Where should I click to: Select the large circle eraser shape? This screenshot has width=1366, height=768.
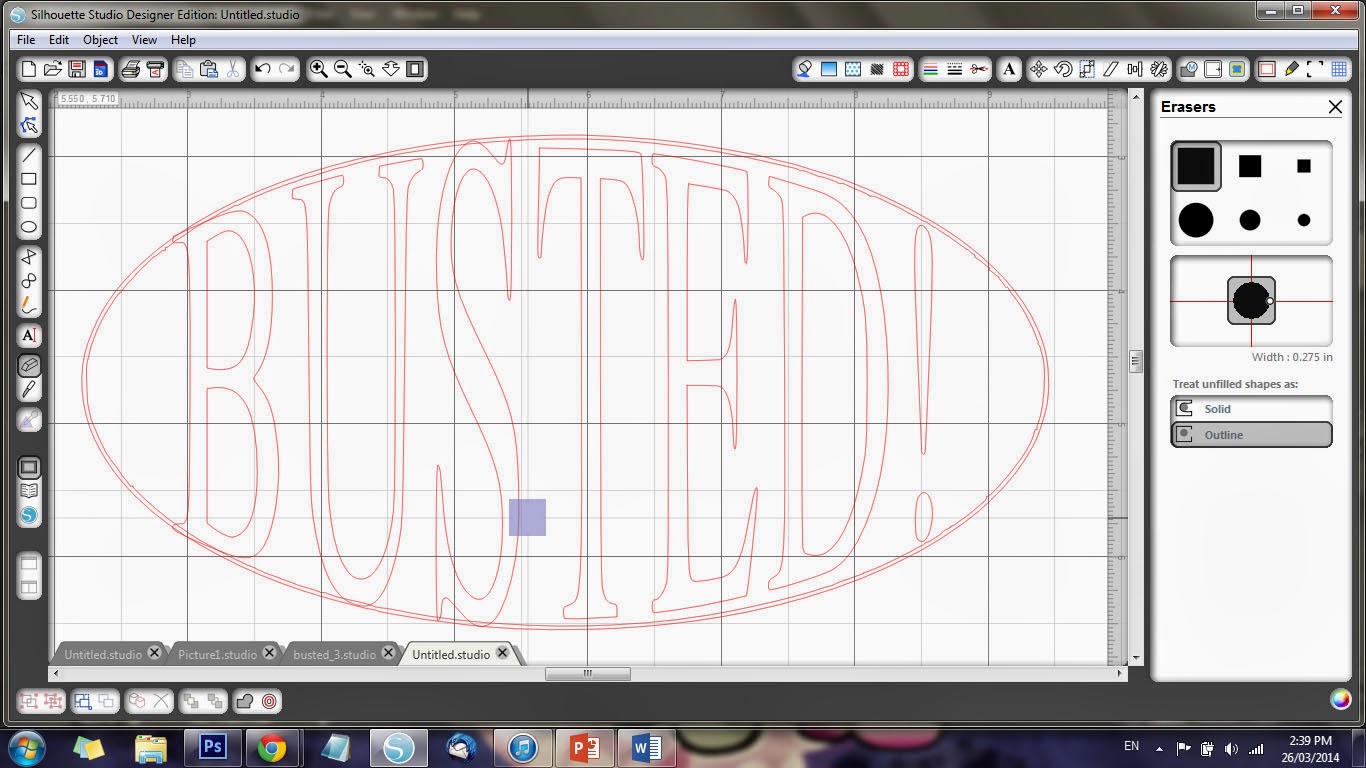coord(1196,221)
